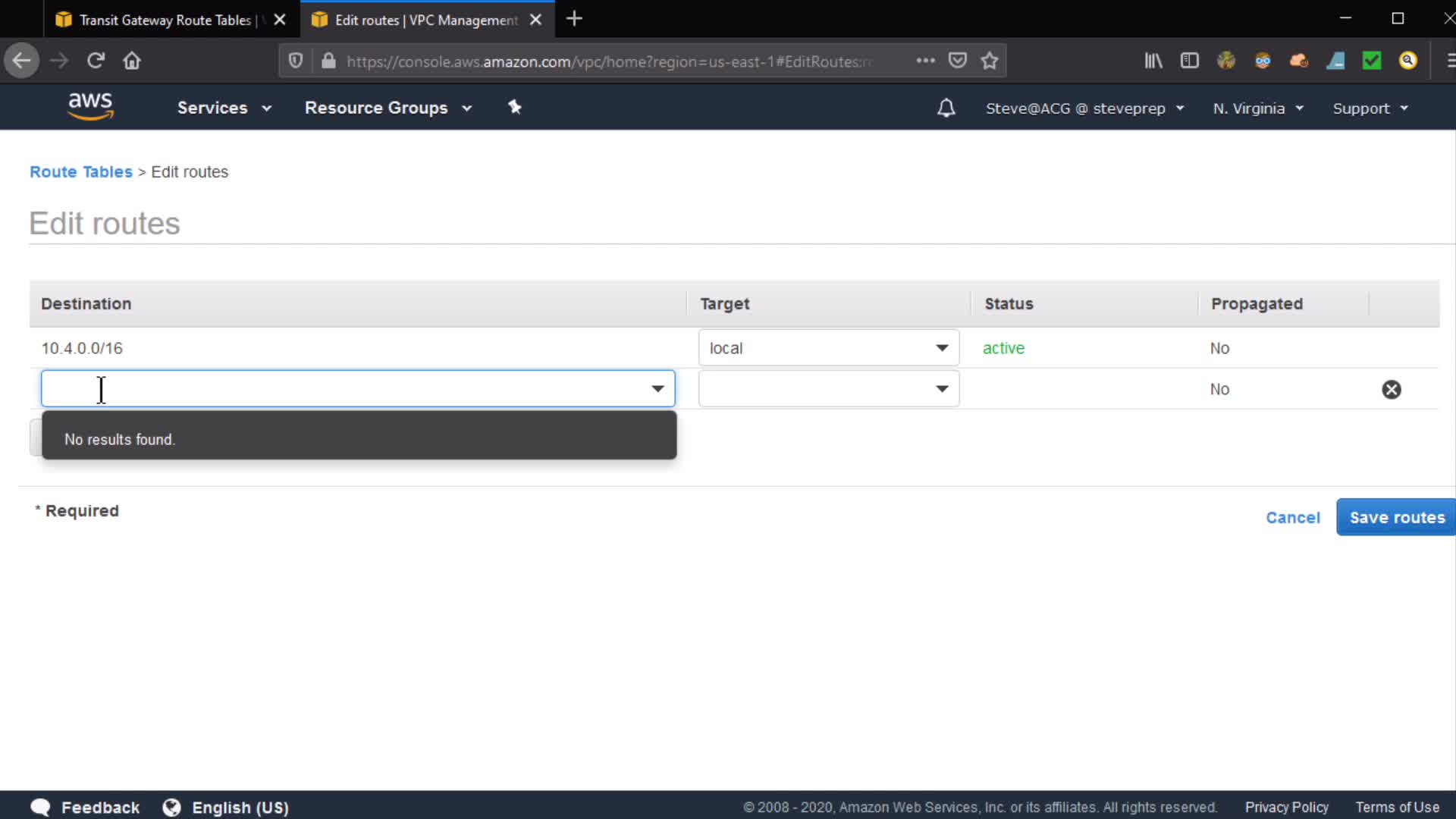The image size is (1456, 819).
Task: Bookmark this page with the star icon
Action: 990,61
